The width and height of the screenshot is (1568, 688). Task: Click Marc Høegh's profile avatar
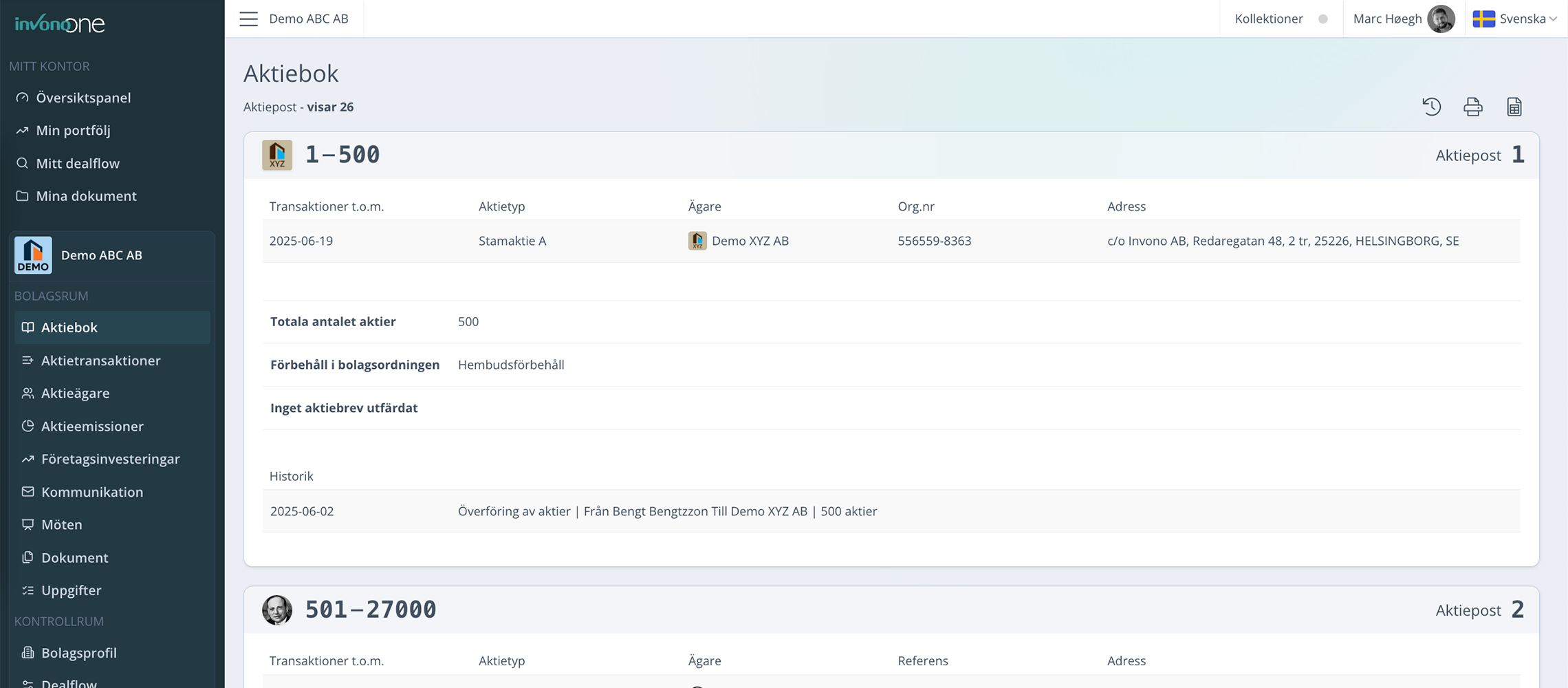(1441, 19)
